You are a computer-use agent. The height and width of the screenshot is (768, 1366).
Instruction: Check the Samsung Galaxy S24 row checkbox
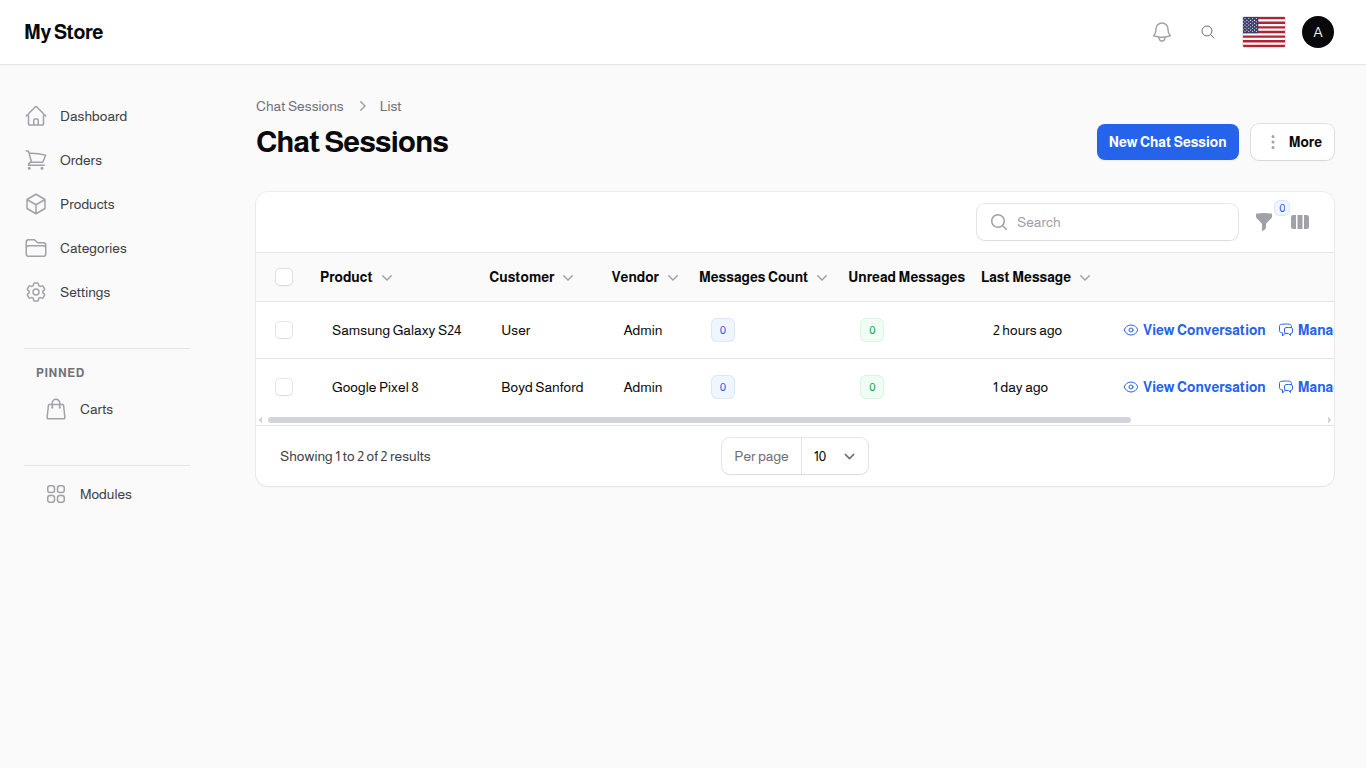284,330
